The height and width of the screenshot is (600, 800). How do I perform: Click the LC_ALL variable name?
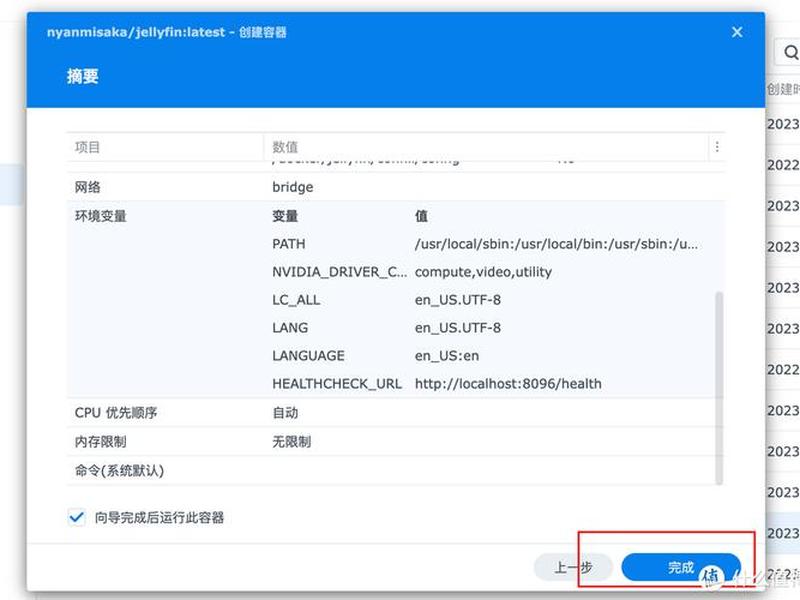(296, 300)
